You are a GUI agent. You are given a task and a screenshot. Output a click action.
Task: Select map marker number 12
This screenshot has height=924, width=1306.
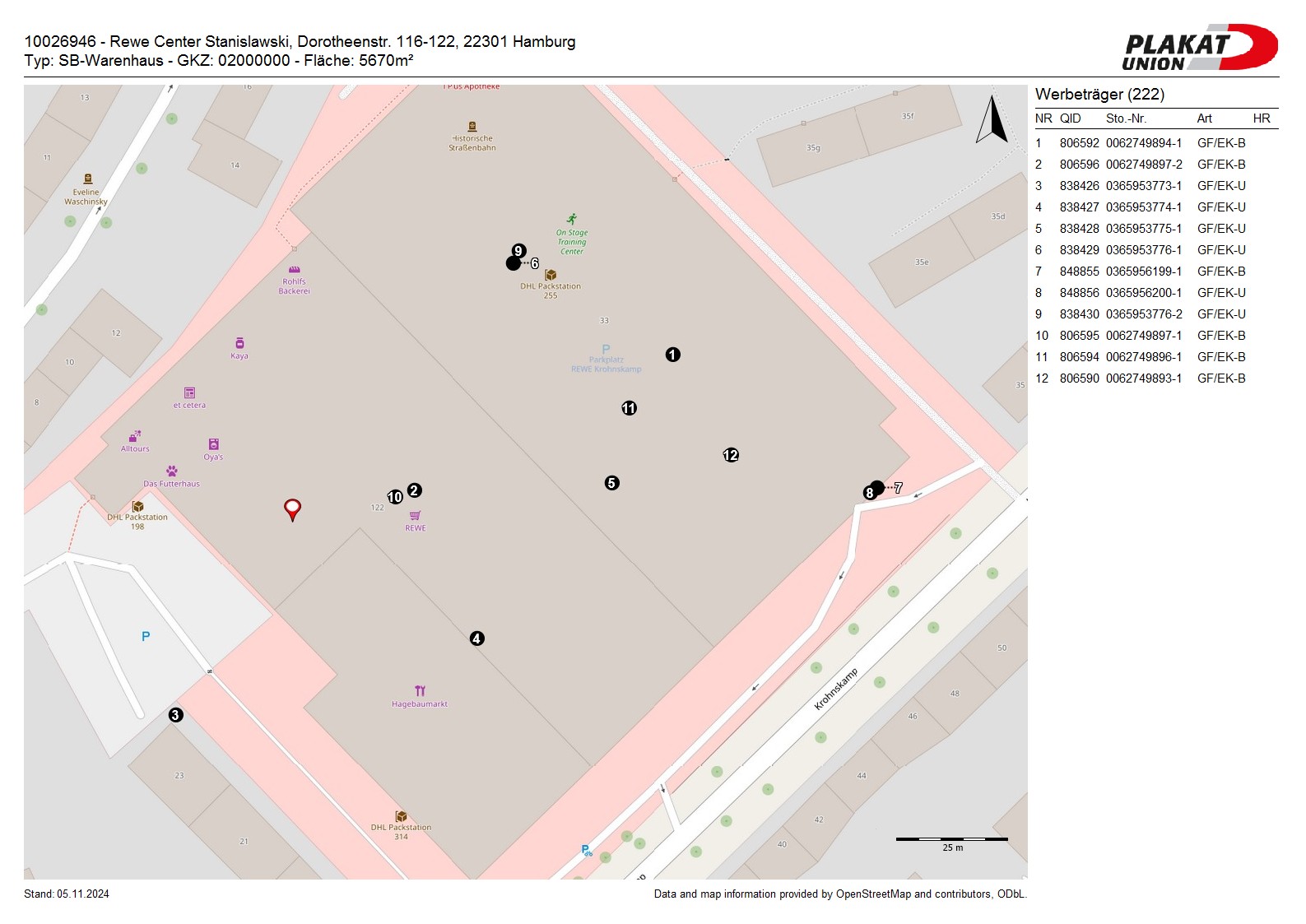[731, 455]
